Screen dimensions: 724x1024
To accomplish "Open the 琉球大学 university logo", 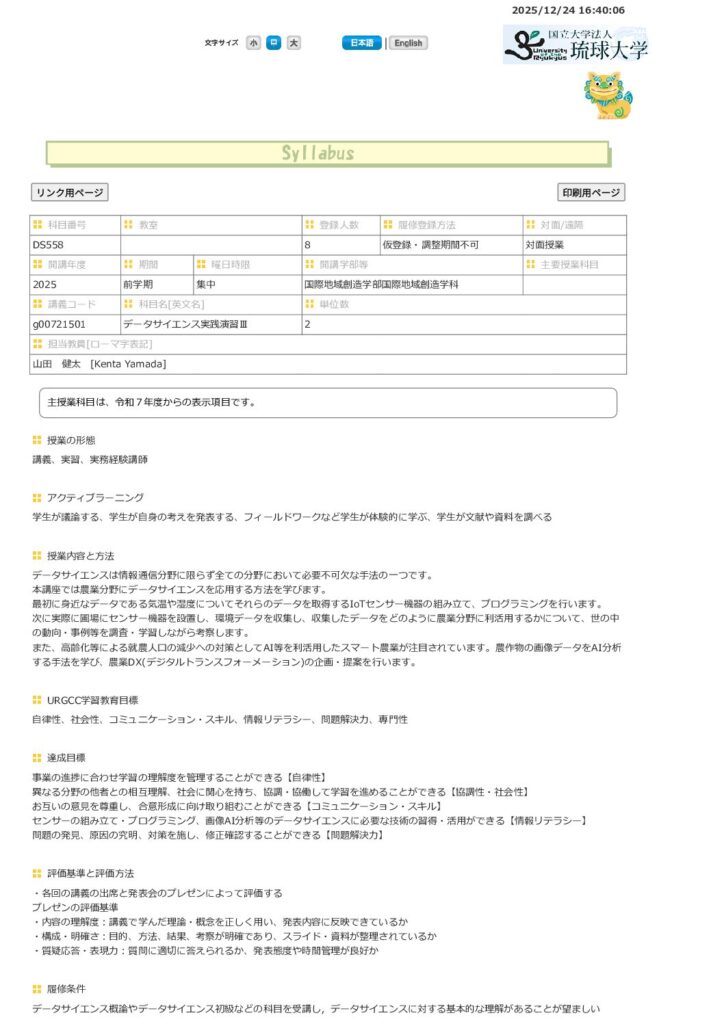I will pos(575,45).
